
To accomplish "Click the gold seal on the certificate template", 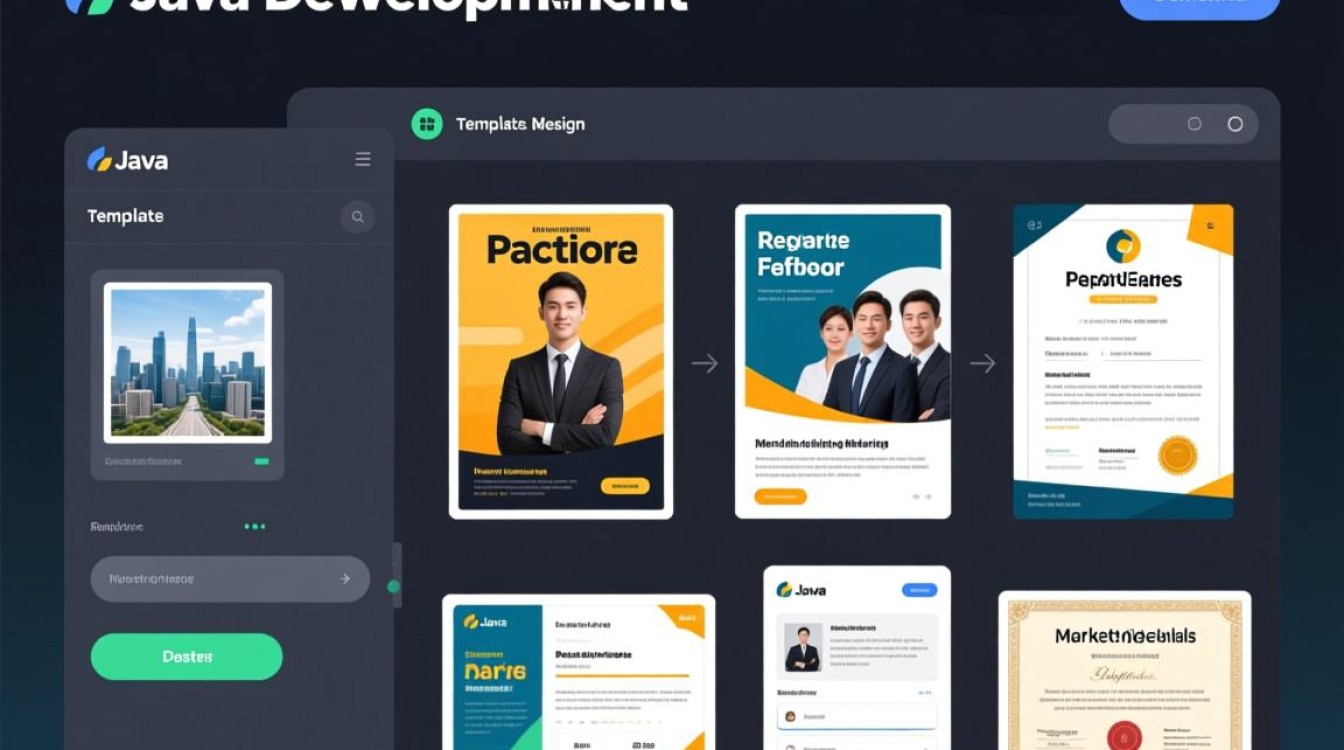I will (x=1177, y=455).
